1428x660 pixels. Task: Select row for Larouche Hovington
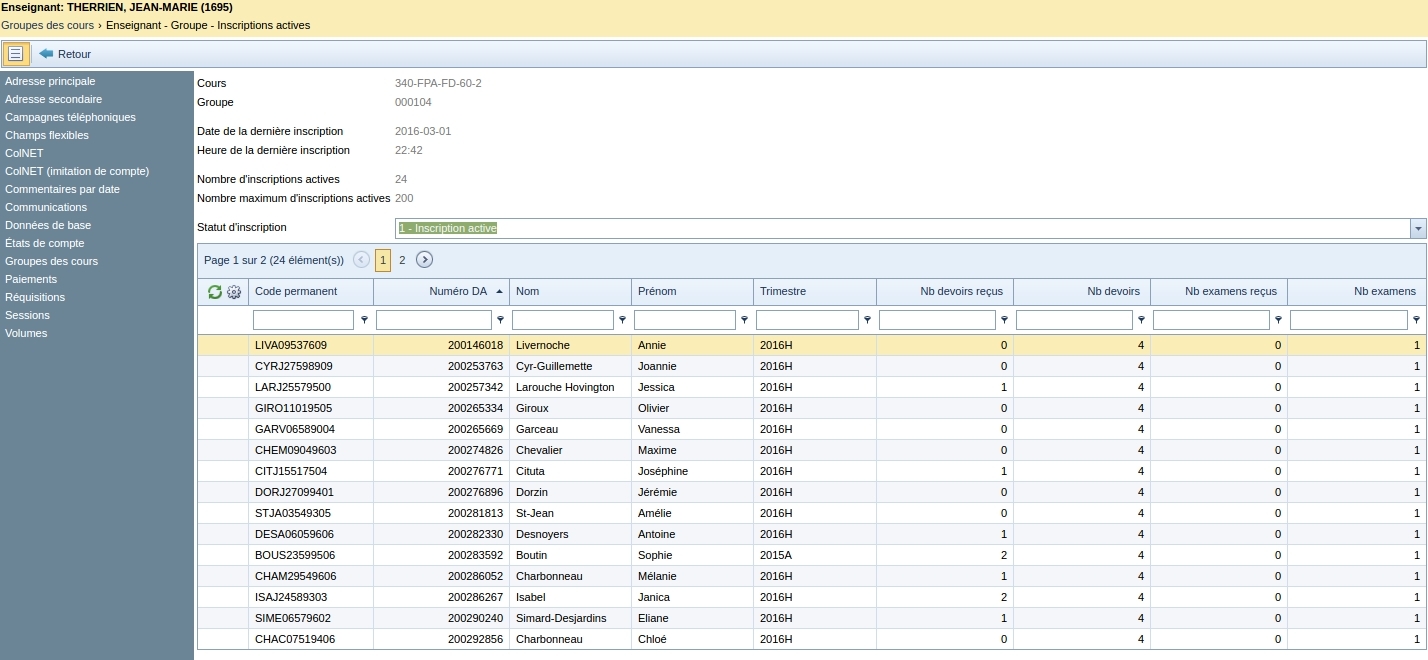tap(565, 387)
